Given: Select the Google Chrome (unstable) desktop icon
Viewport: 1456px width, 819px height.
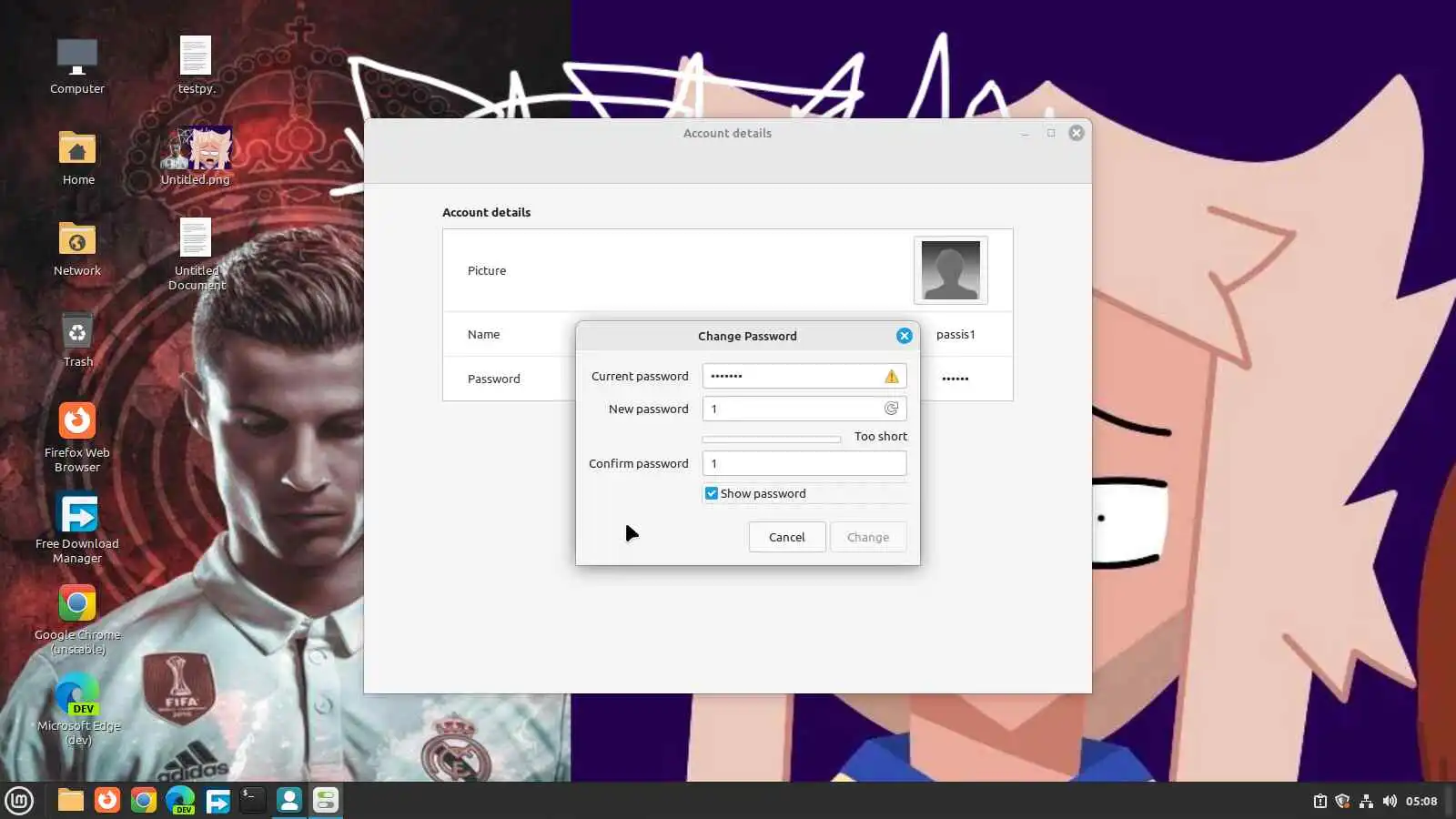Looking at the screenshot, I should 77,620.
